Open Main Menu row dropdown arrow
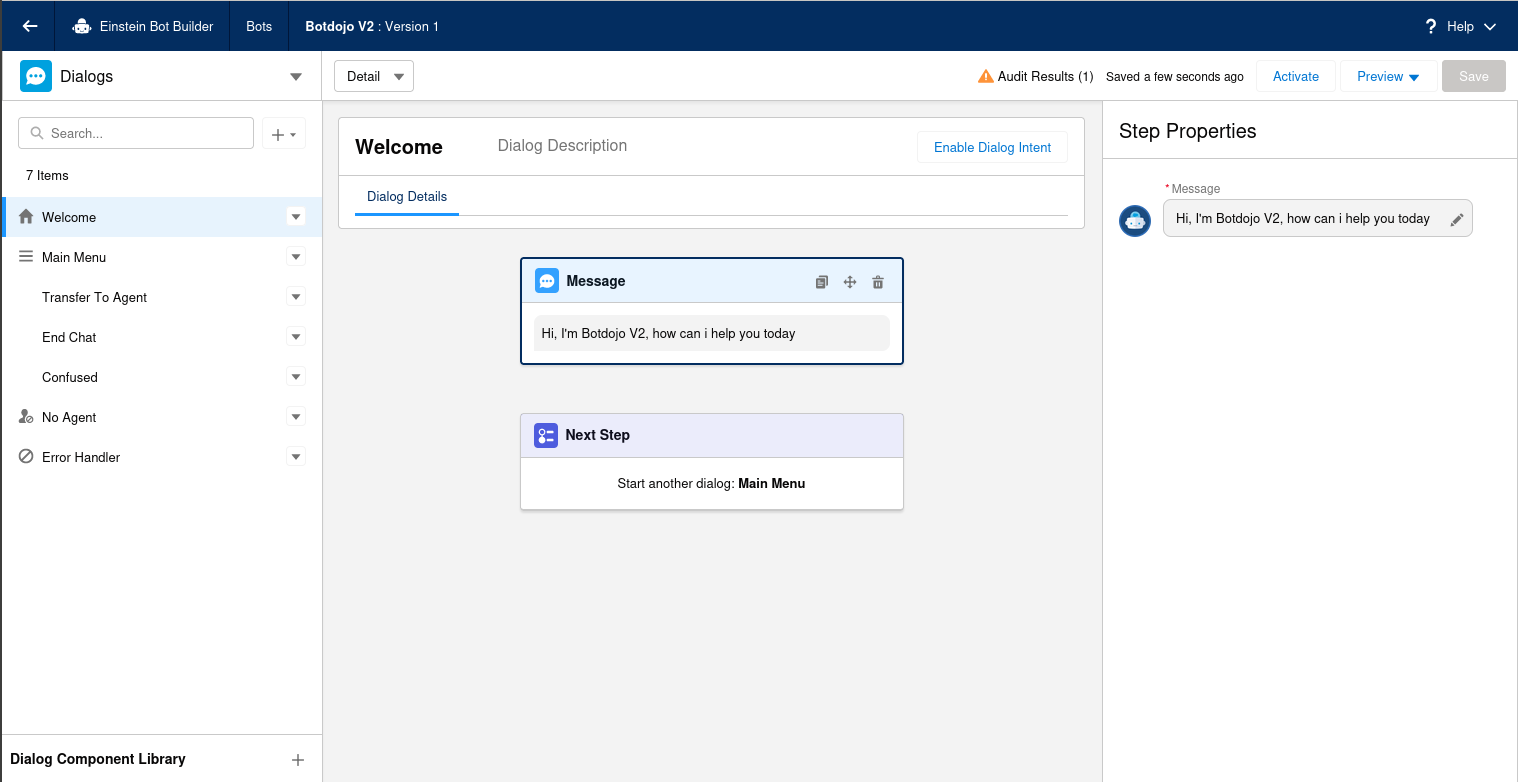The image size is (1518, 782). (295, 257)
